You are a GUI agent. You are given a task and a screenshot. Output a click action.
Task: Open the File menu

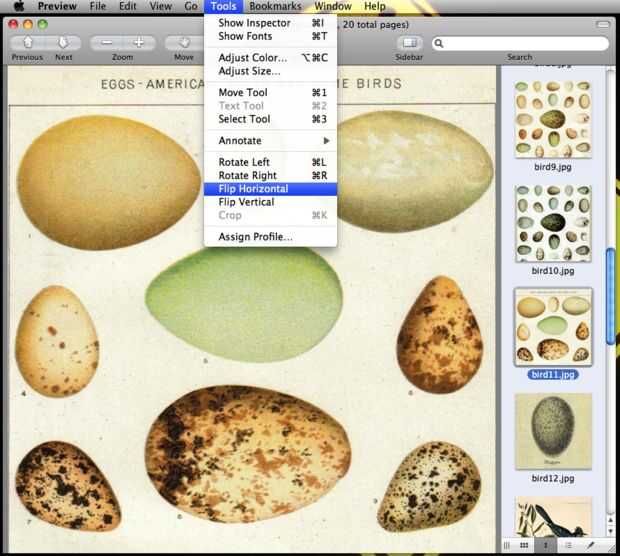pyautogui.click(x=98, y=6)
